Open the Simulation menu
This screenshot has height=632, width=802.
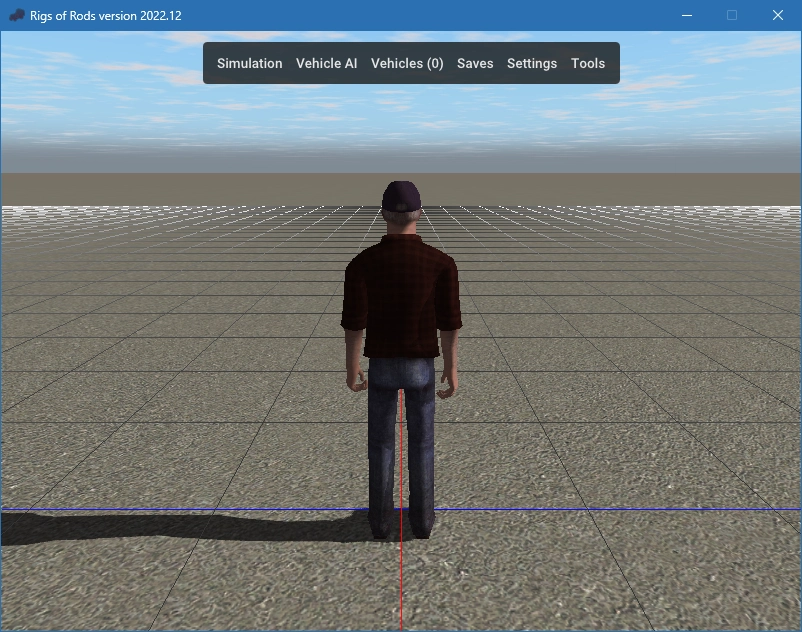coord(249,63)
